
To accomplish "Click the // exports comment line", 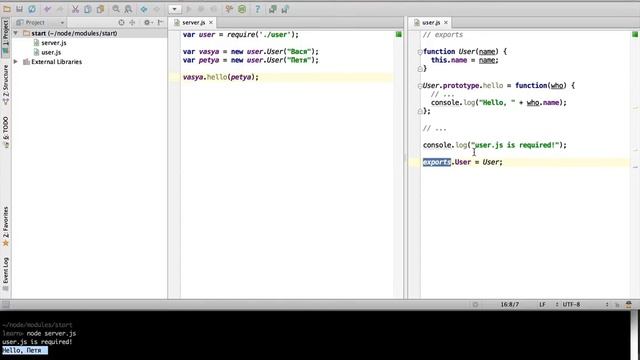I will (443, 35).
